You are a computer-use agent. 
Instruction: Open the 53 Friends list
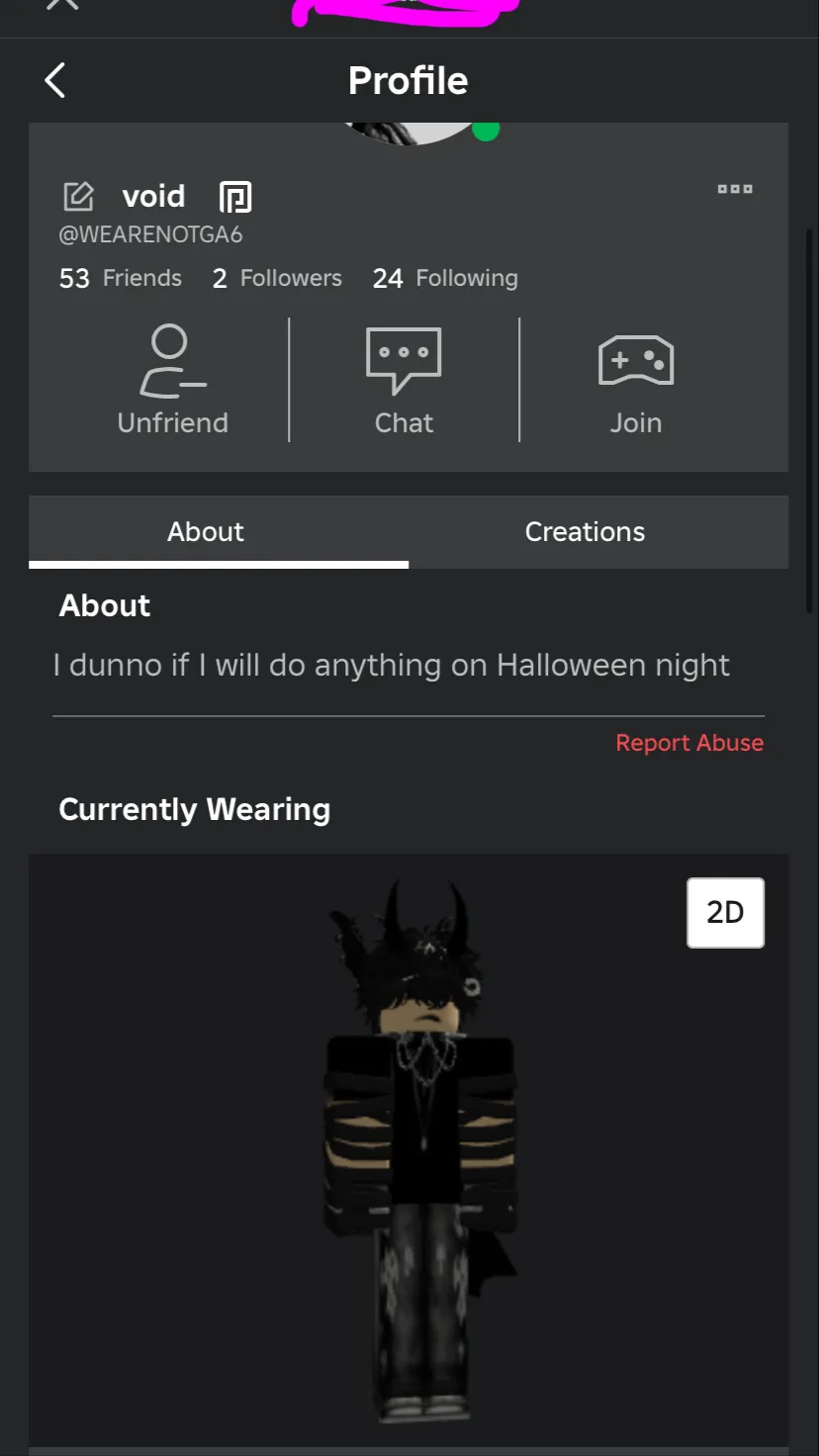coord(121,278)
